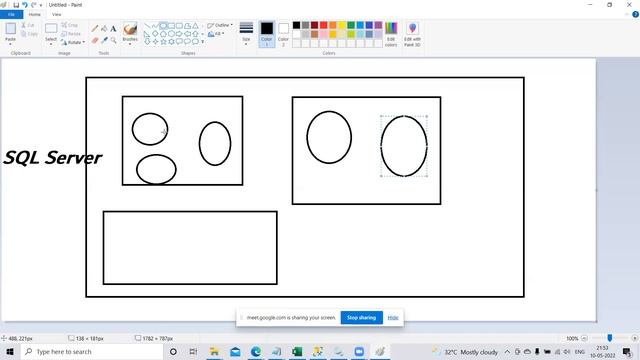Click the Copy button in Clipboard
The width and height of the screenshot is (640, 360).
click(29, 34)
